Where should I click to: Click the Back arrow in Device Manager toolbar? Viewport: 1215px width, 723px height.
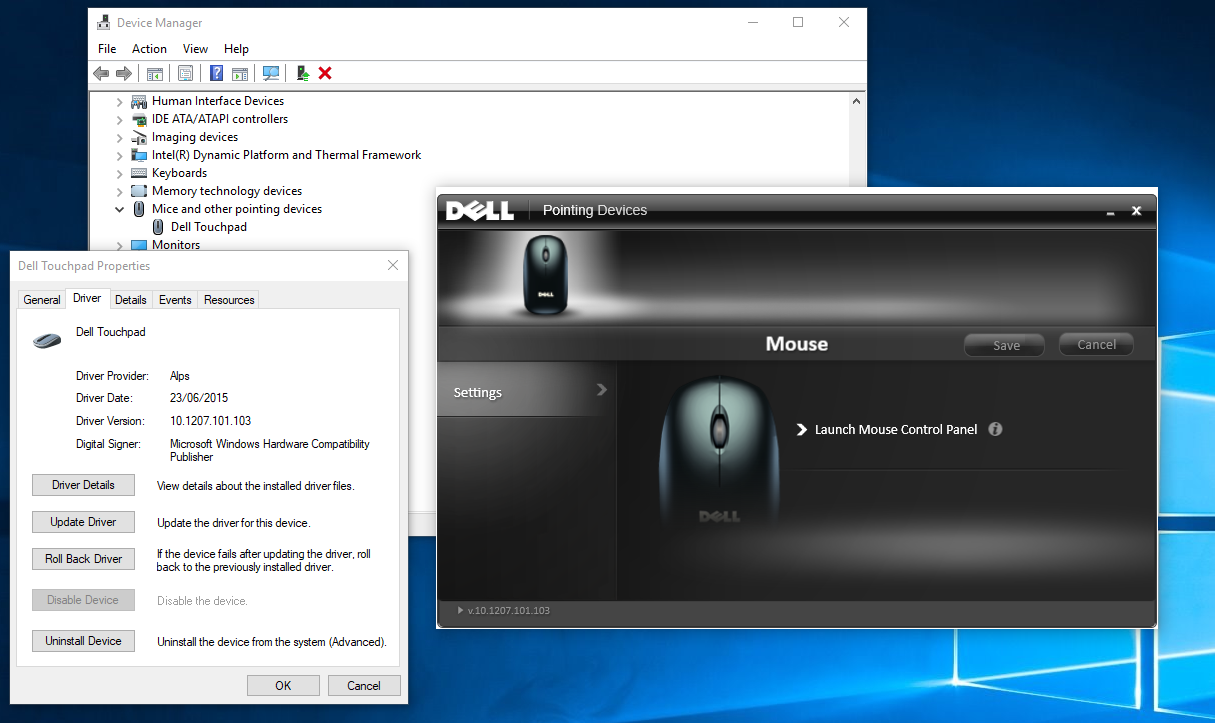coord(100,73)
